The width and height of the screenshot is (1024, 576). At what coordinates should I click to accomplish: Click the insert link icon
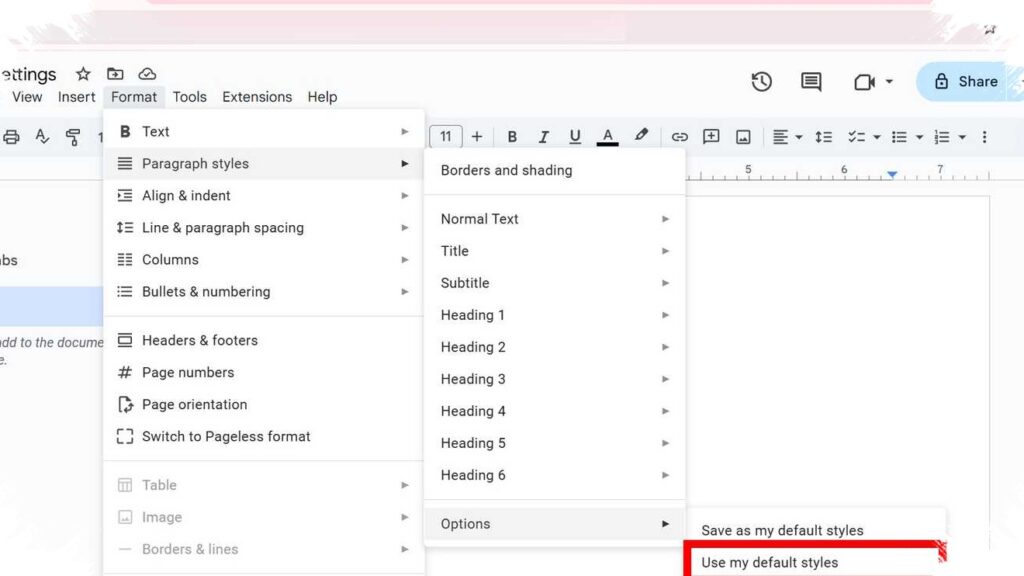[x=679, y=137]
